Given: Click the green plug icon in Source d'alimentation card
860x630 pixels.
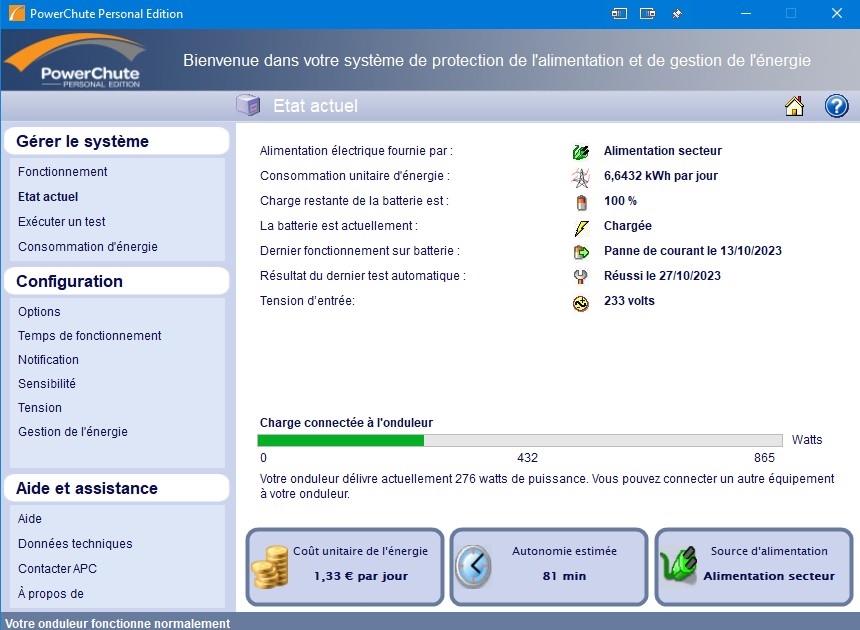Looking at the screenshot, I should 679,565.
